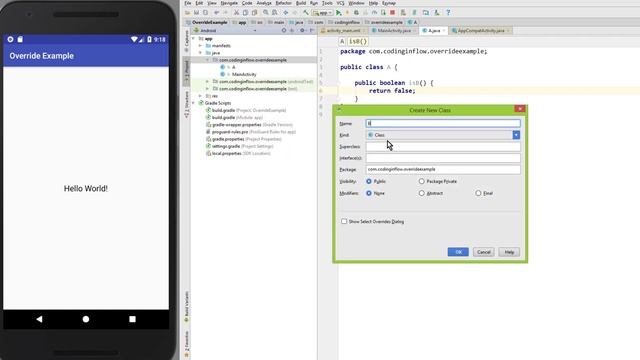The height and width of the screenshot is (360, 640).
Task: Open the Build menu
Action: 301,3
